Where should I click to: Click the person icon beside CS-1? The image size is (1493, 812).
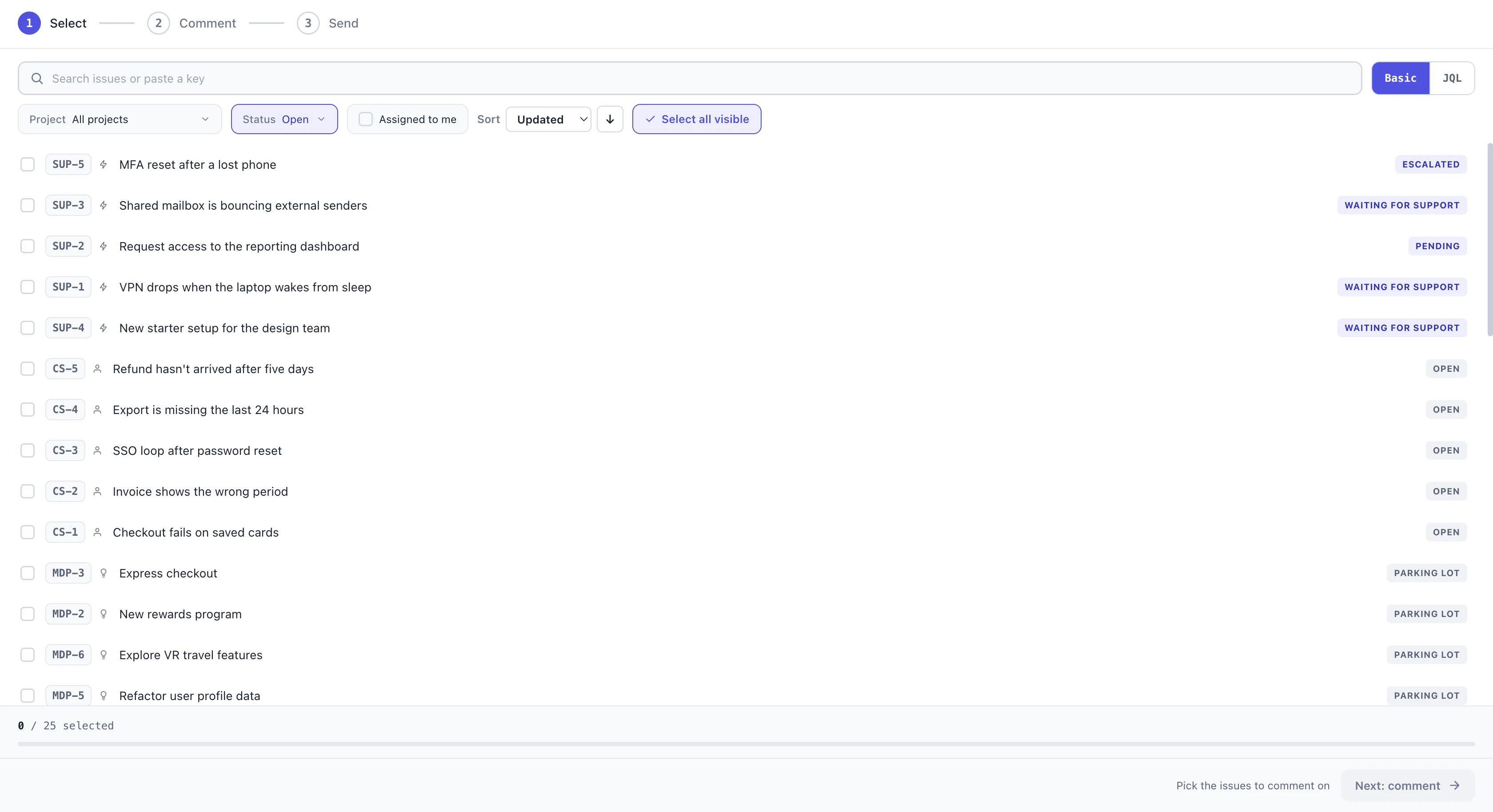[x=97, y=532]
